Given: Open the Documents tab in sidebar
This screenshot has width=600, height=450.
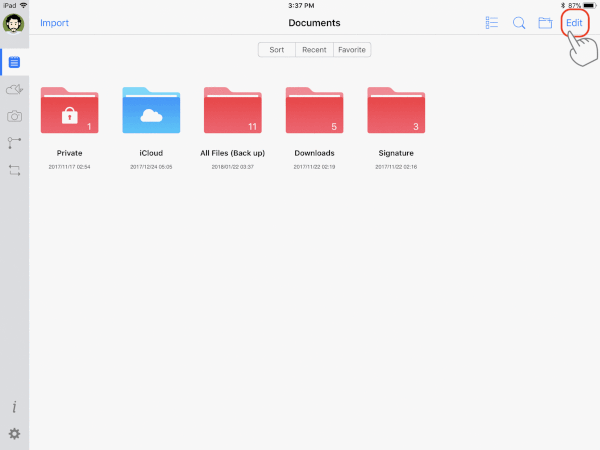Looking at the screenshot, I should pos(14,62).
